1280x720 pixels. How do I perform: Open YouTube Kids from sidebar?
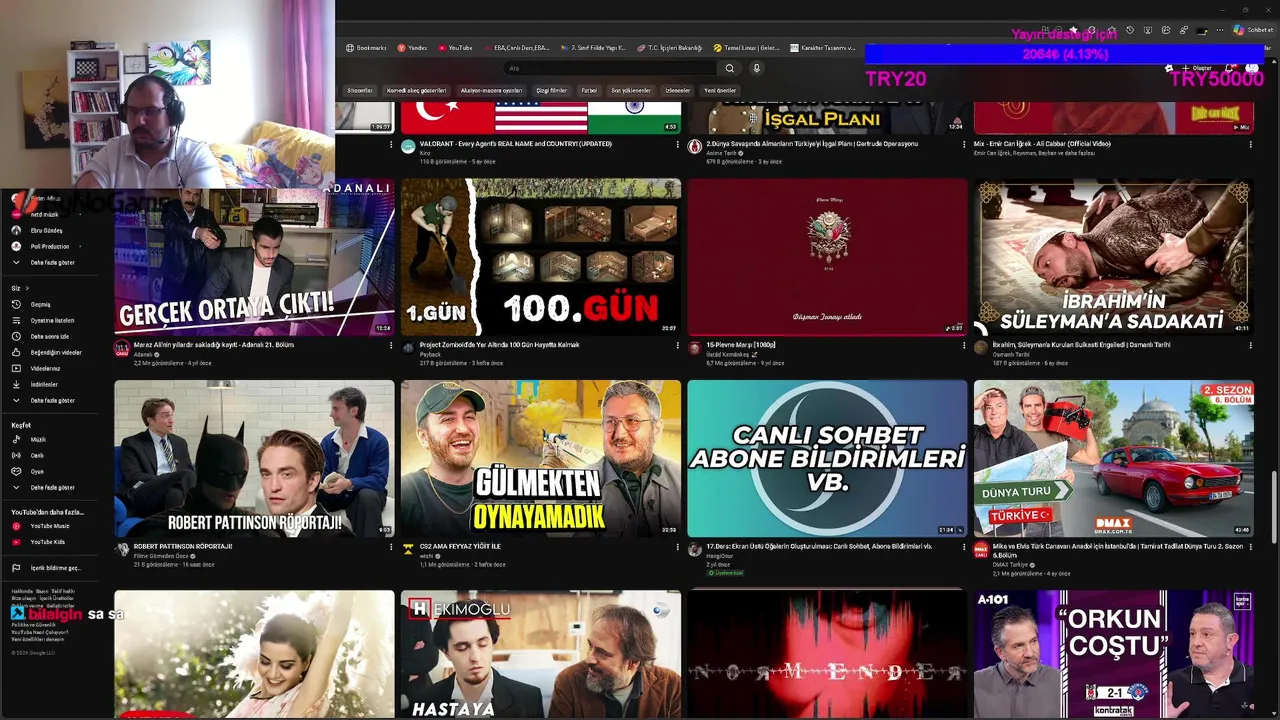click(x=47, y=542)
